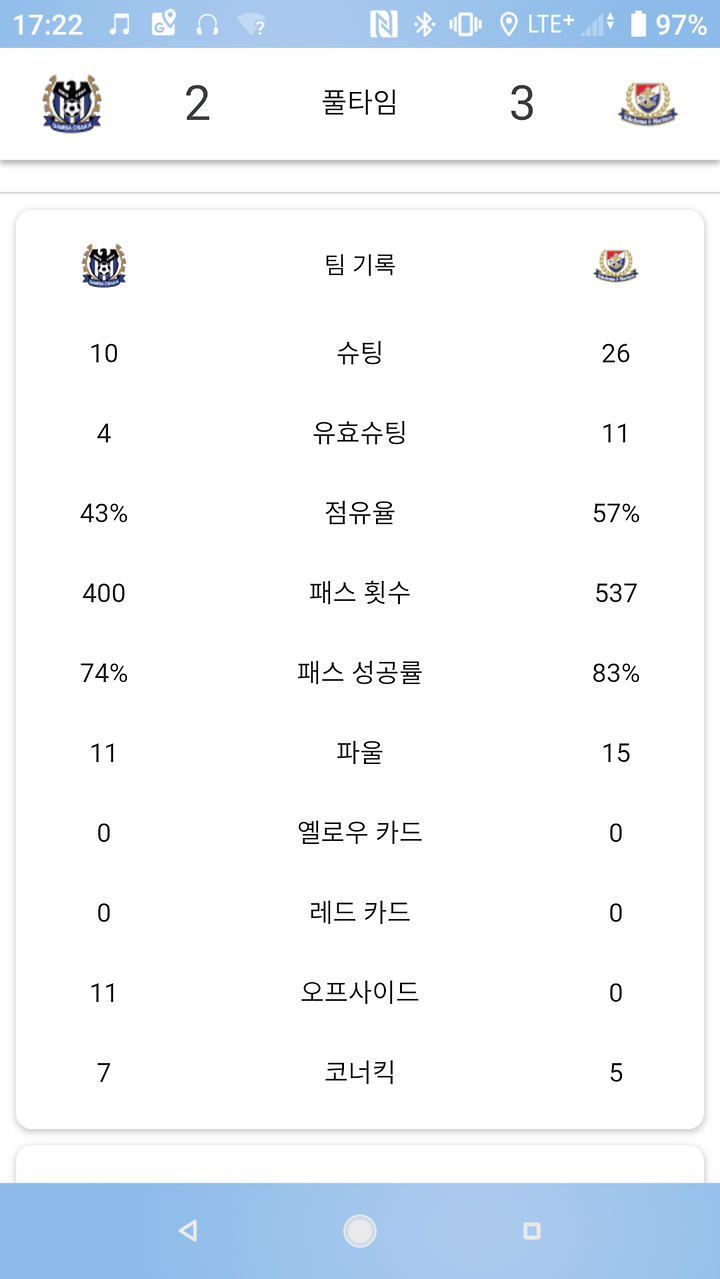Tap the 패스 성공률 label
Image resolution: width=720 pixels, height=1279 pixels.
360,673
